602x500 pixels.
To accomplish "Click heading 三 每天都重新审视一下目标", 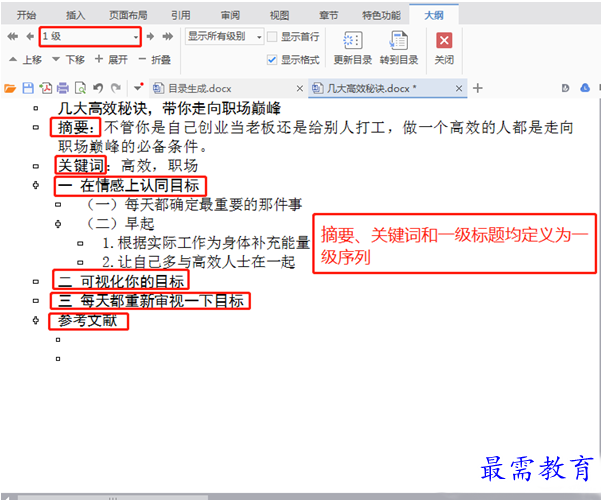I will pyautogui.click(x=150, y=301).
